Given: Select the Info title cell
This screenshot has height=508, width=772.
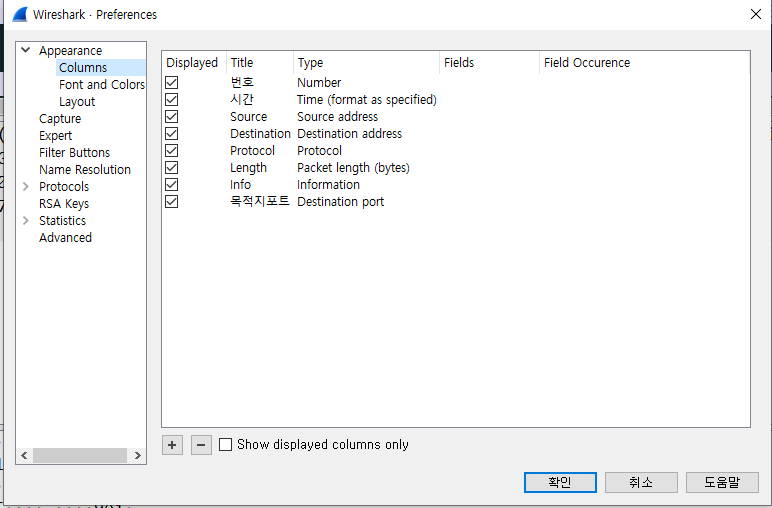Looking at the screenshot, I should coord(240,185).
